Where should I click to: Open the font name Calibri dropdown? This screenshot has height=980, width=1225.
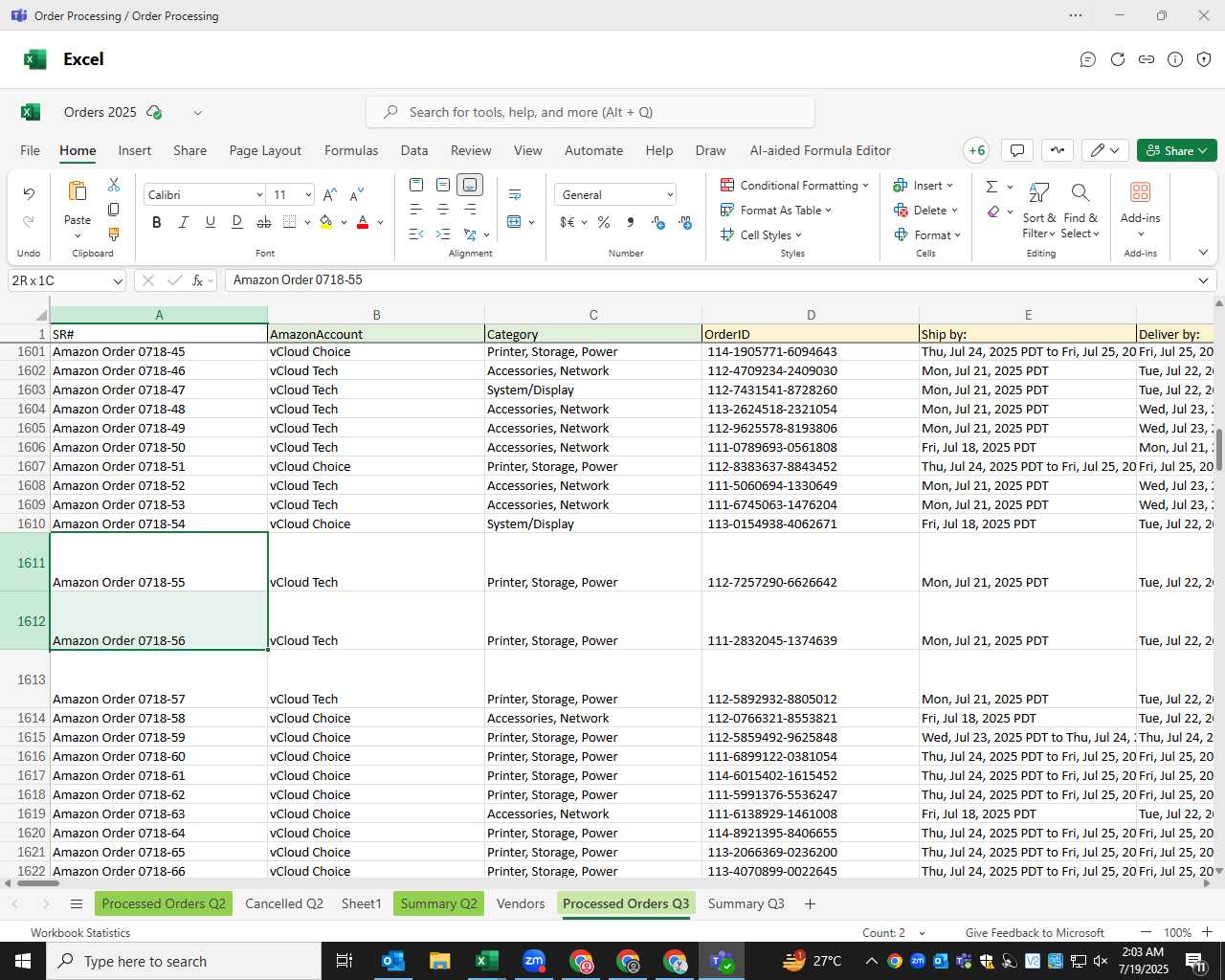[x=258, y=195]
